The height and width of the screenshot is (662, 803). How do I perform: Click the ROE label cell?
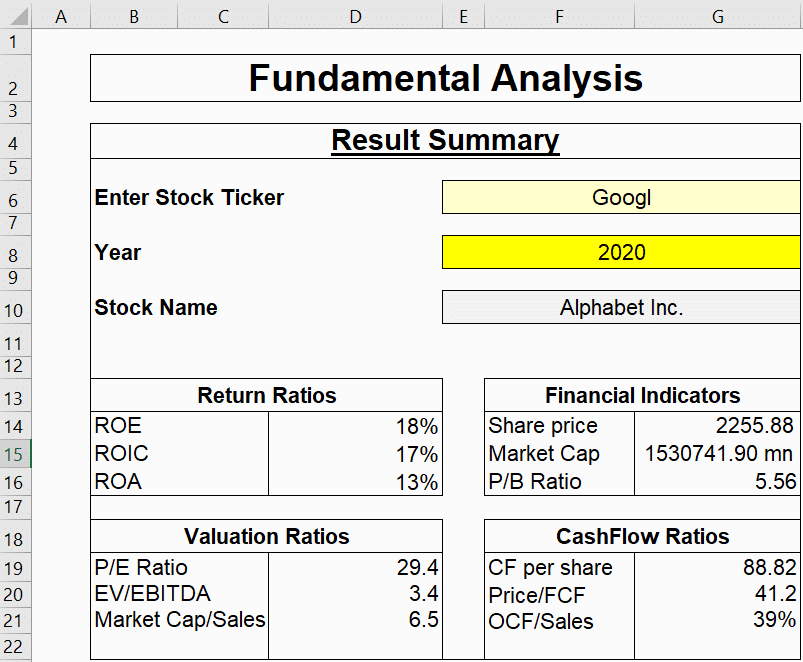point(179,425)
